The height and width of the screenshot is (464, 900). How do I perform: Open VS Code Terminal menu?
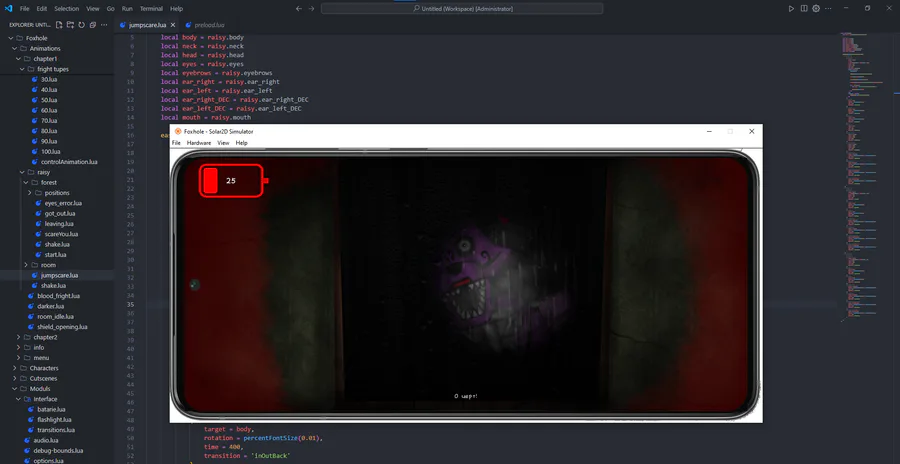point(151,9)
